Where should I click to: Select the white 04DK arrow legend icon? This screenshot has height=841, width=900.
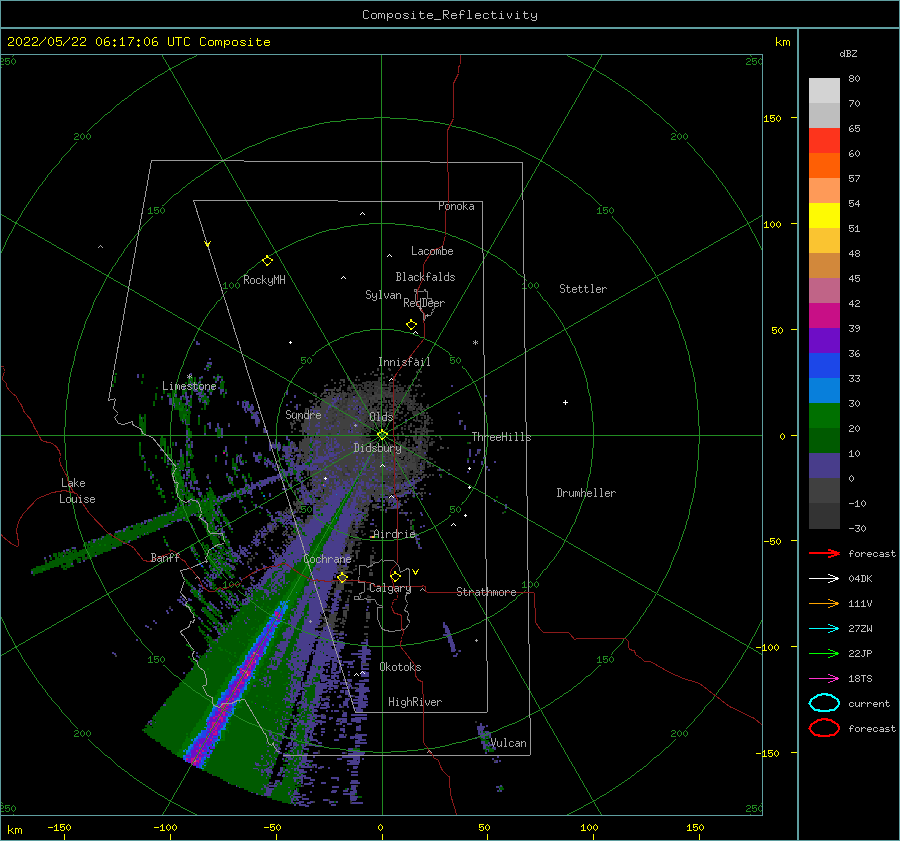(x=824, y=579)
